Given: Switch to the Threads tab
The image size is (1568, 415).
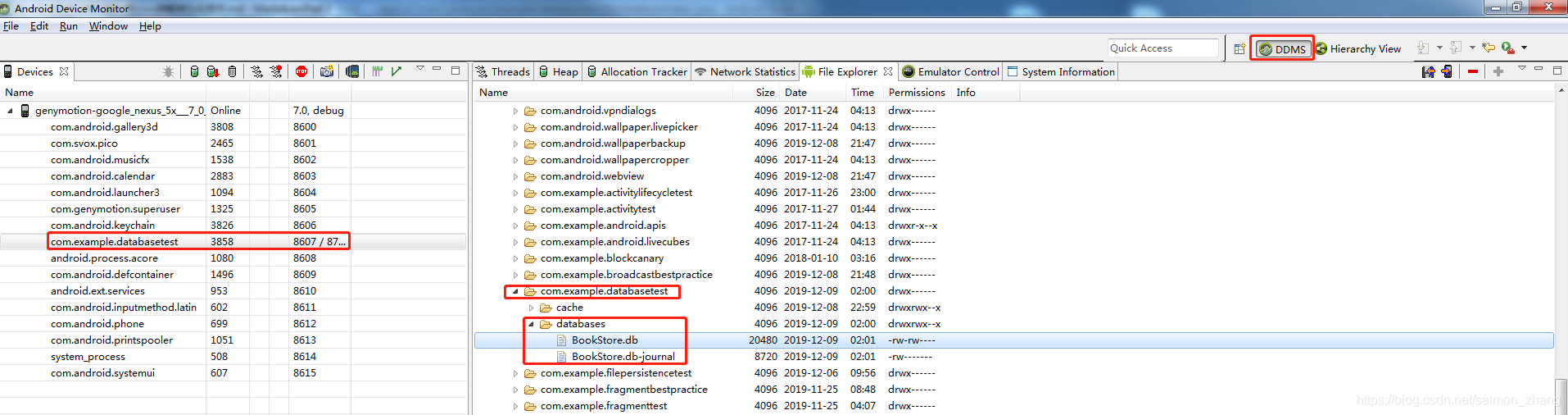Looking at the screenshot, I should pyautogui.click(x=502, y=71).
